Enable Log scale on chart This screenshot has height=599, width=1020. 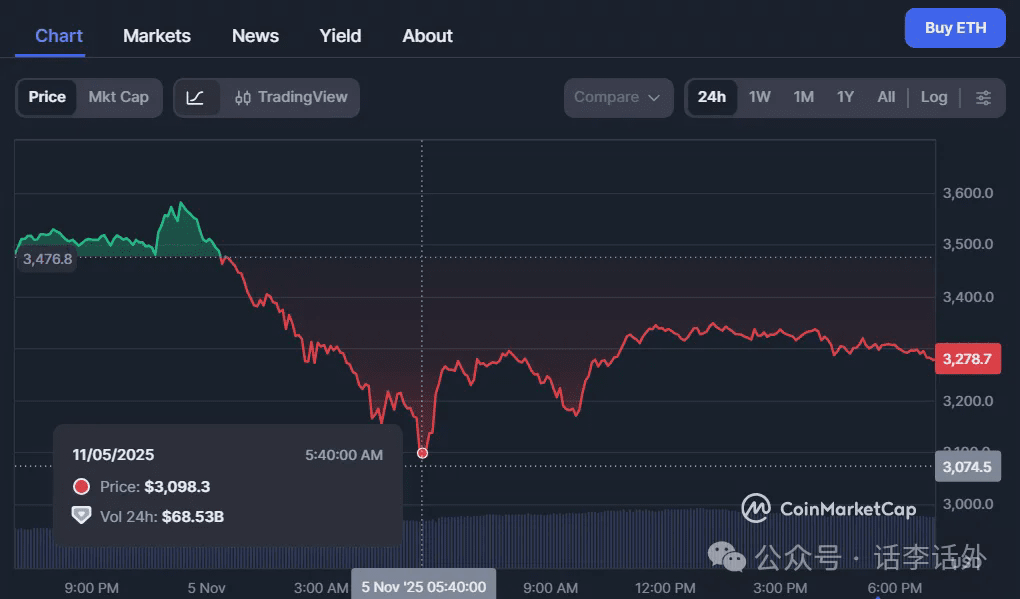coord(933,98)
